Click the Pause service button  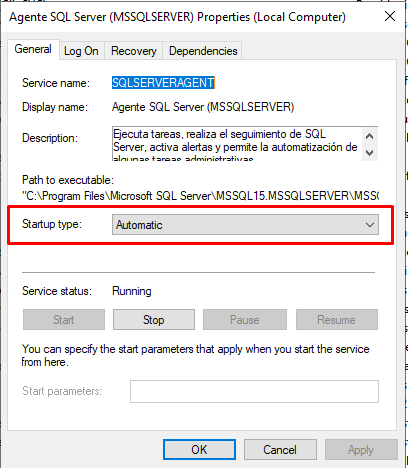point(245,320)
